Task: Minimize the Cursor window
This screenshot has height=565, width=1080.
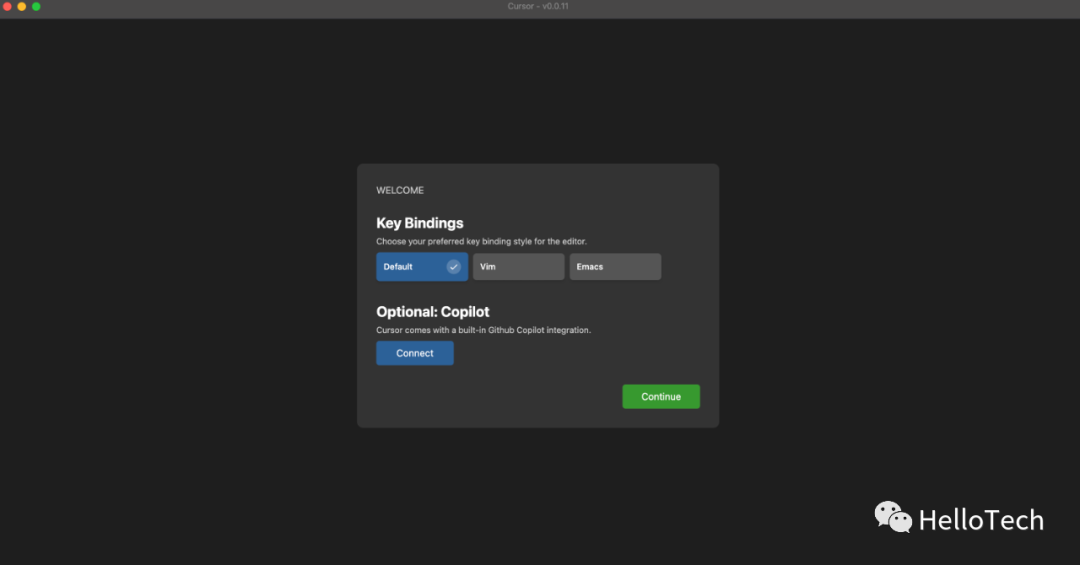Action: click(22, 6)
